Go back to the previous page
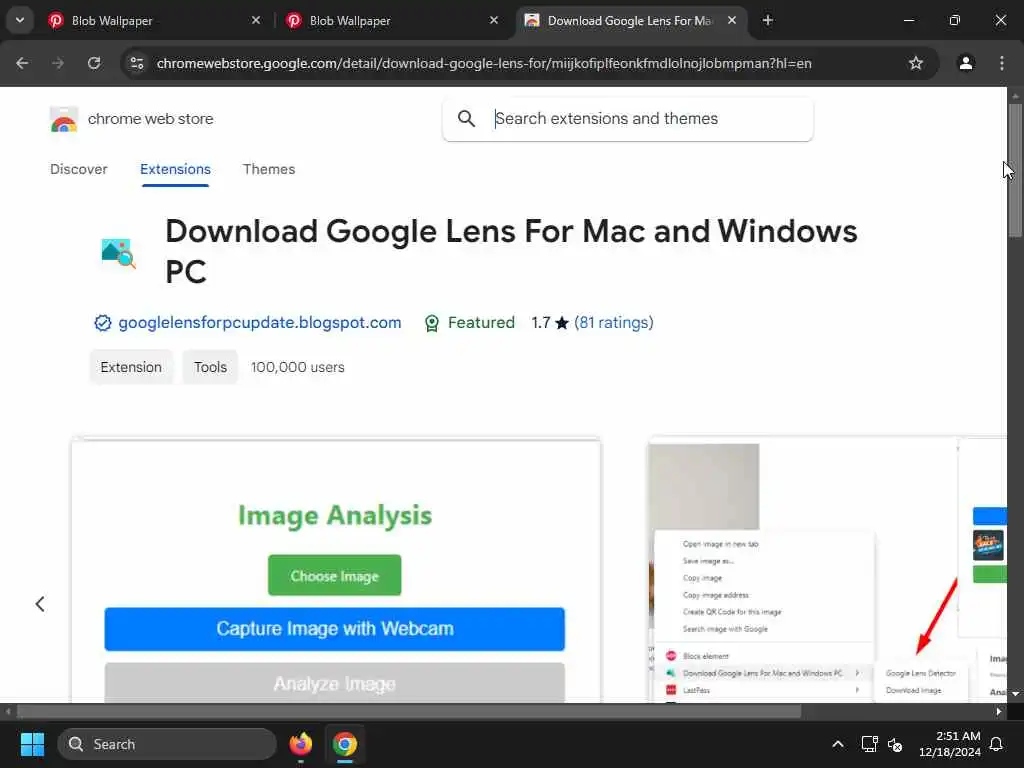1024x768 pixels. click(x=22, y=63)
